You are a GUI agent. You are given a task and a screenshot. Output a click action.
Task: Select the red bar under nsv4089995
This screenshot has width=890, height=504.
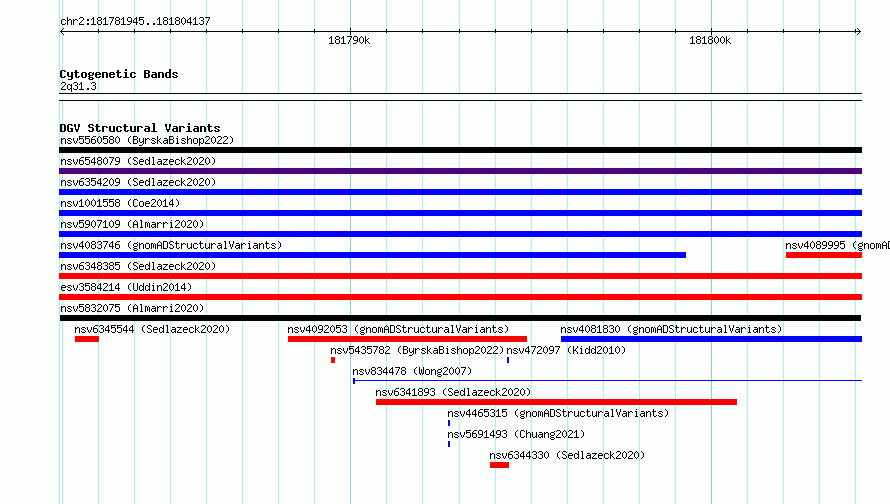pos(824,255)
